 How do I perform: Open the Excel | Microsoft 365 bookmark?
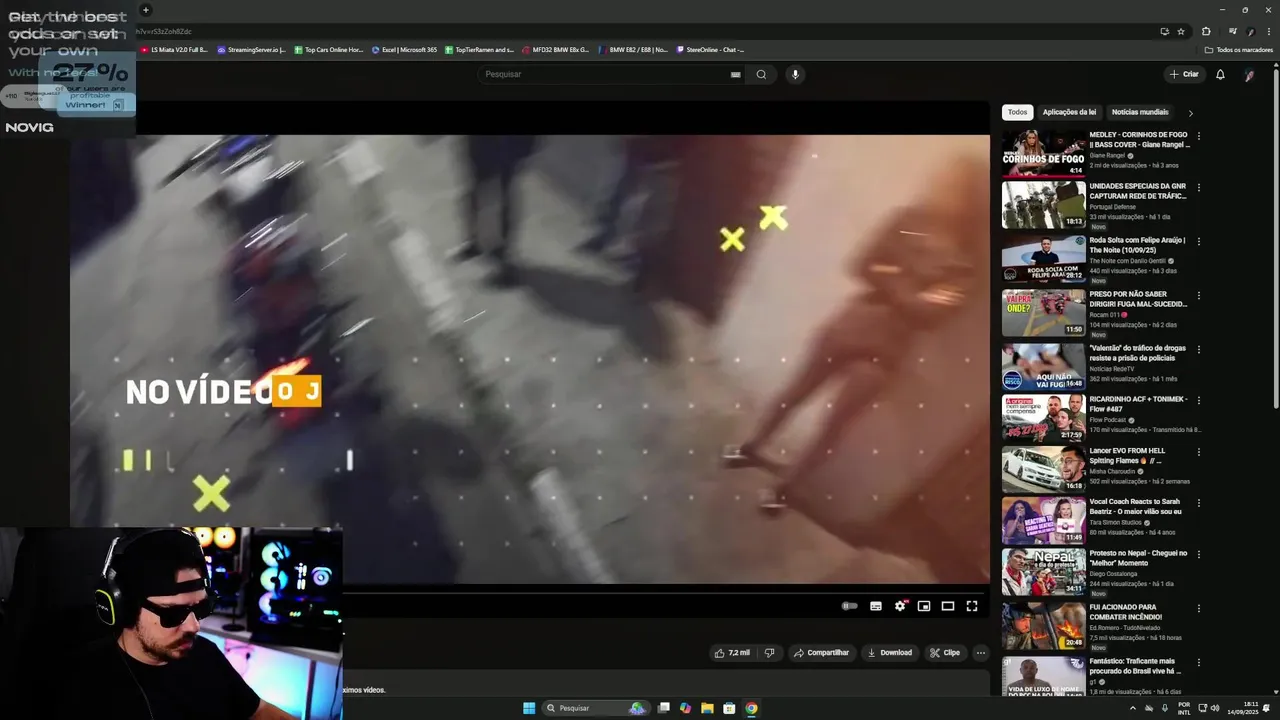[x=405, y=49]
